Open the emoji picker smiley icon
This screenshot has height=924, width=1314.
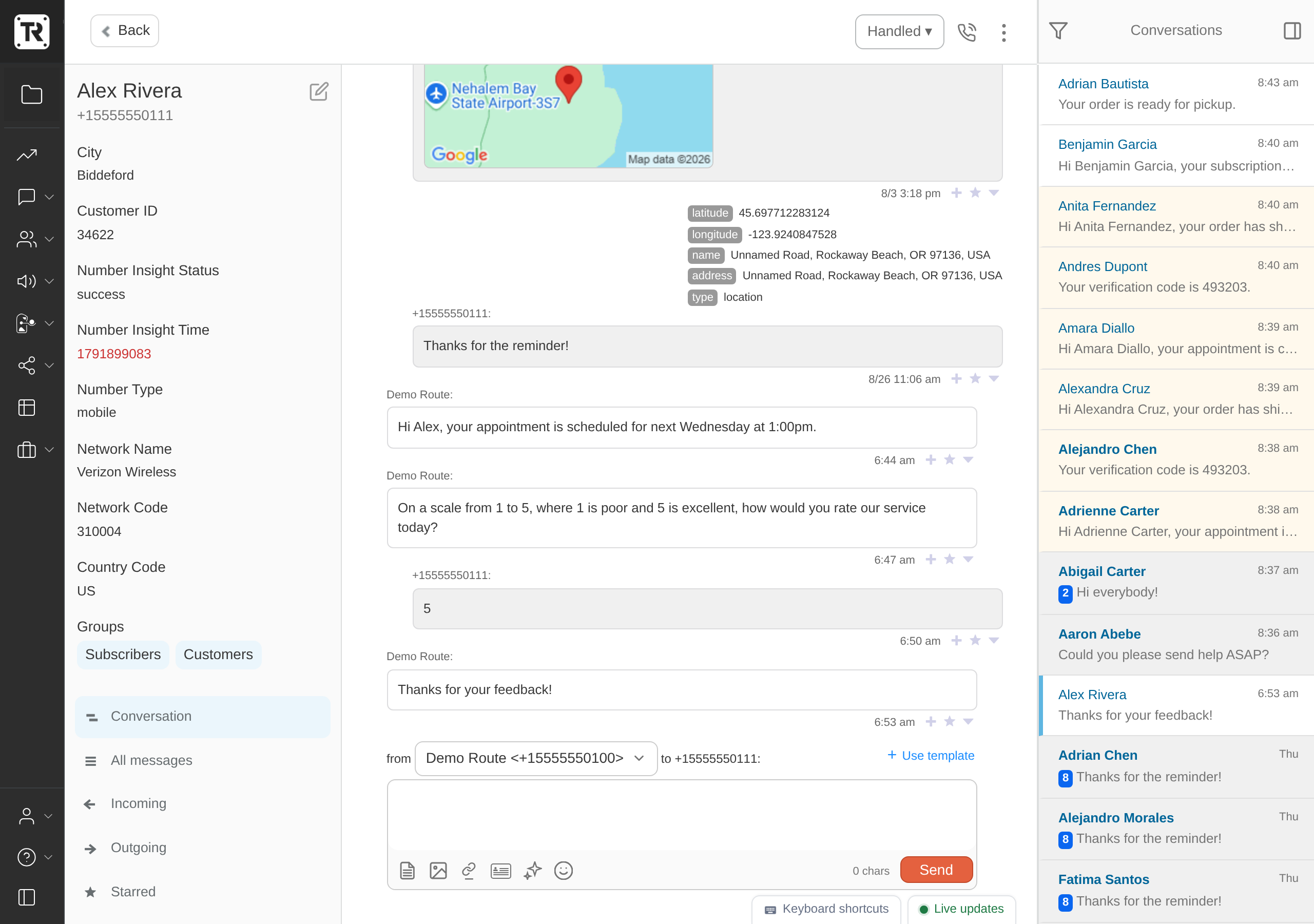click(564, 871)
